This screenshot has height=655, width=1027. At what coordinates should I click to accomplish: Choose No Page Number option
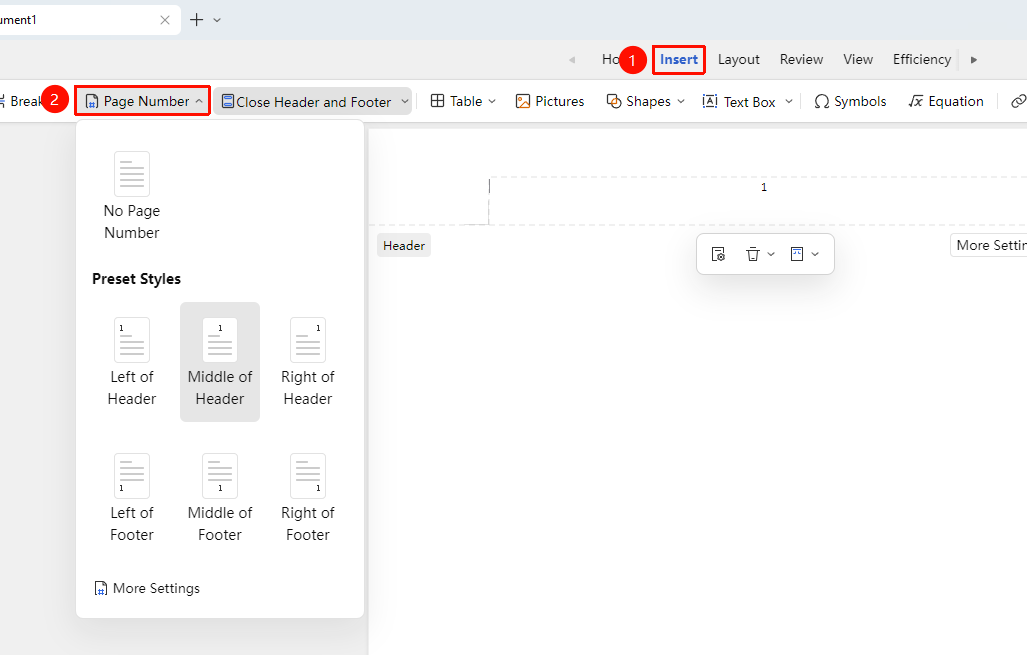point(132,196)
